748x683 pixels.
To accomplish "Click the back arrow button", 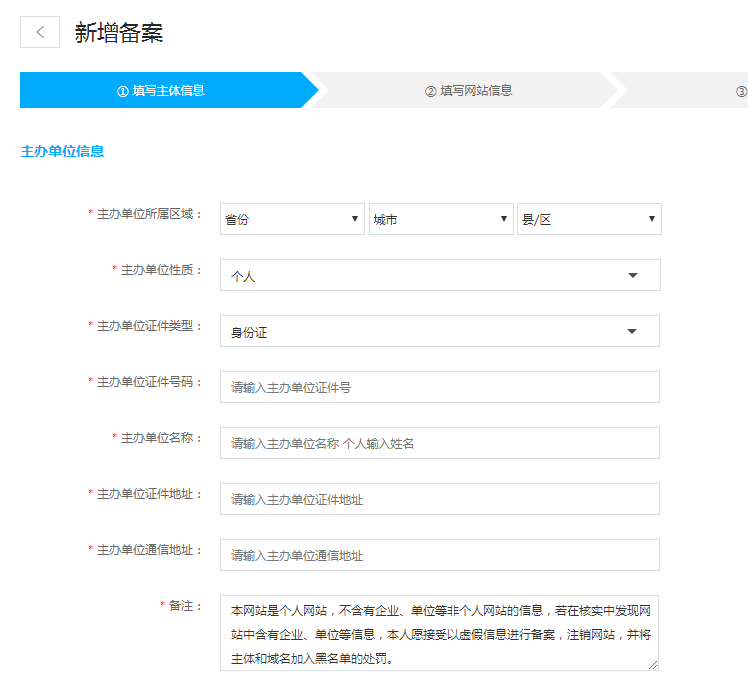I will tap(40, 32).
